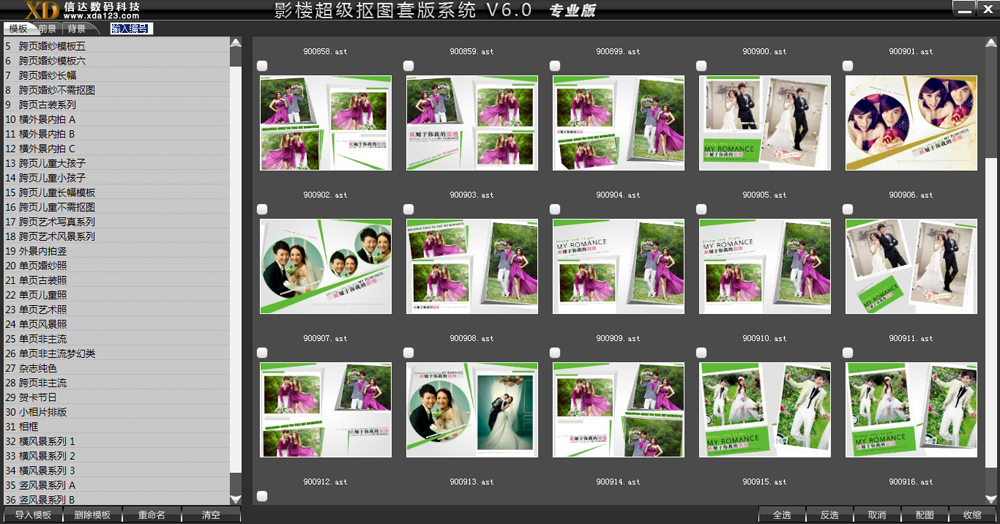The image size is (1000, 524).
Task: Tick the checkbox for 900907.ast
Action: click(x=262, y=353)
